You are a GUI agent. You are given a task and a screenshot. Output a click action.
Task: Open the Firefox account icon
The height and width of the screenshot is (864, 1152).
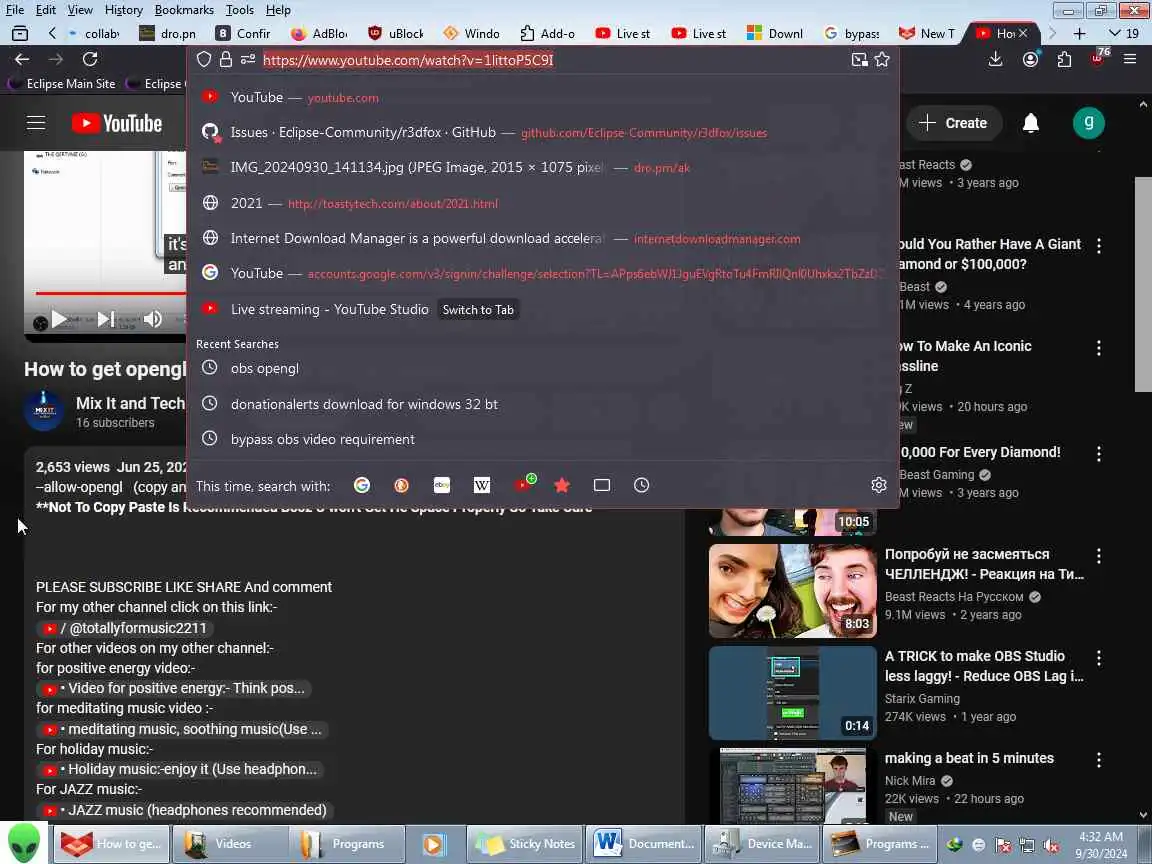(1030, 60)
